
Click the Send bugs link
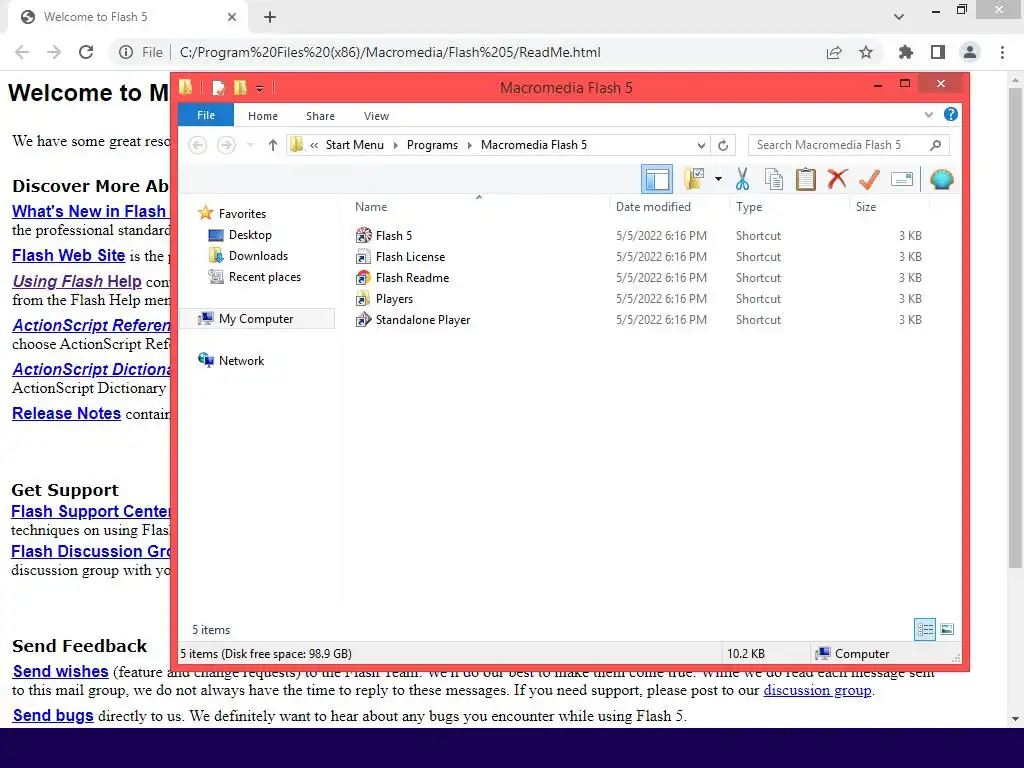(53, 715)
